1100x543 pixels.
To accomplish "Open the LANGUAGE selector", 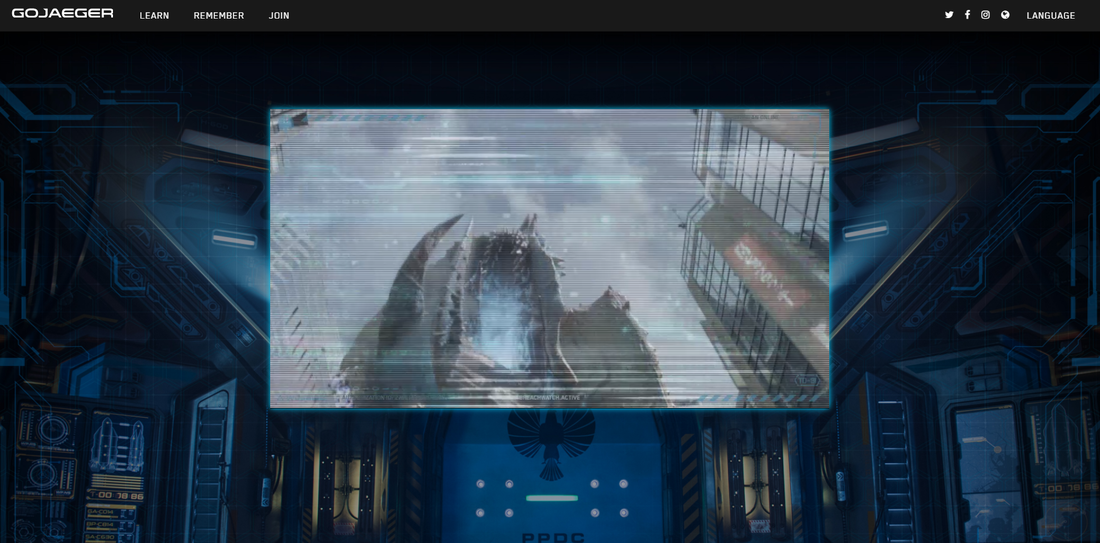I will pos(1050,15).
